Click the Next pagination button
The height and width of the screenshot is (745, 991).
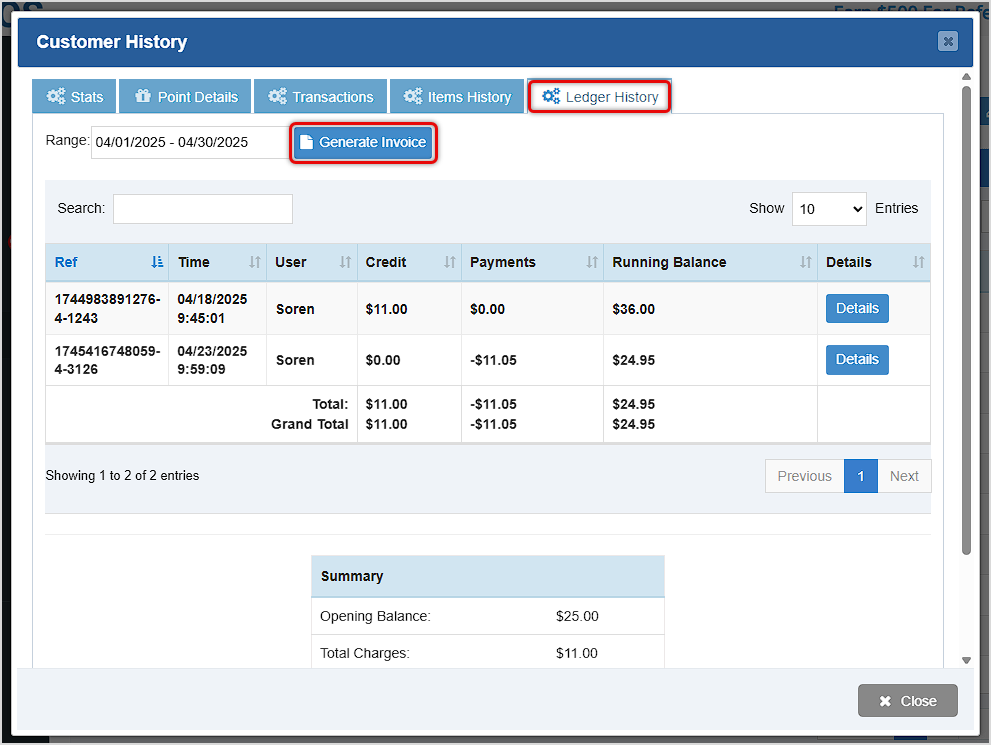coord(904,476)
